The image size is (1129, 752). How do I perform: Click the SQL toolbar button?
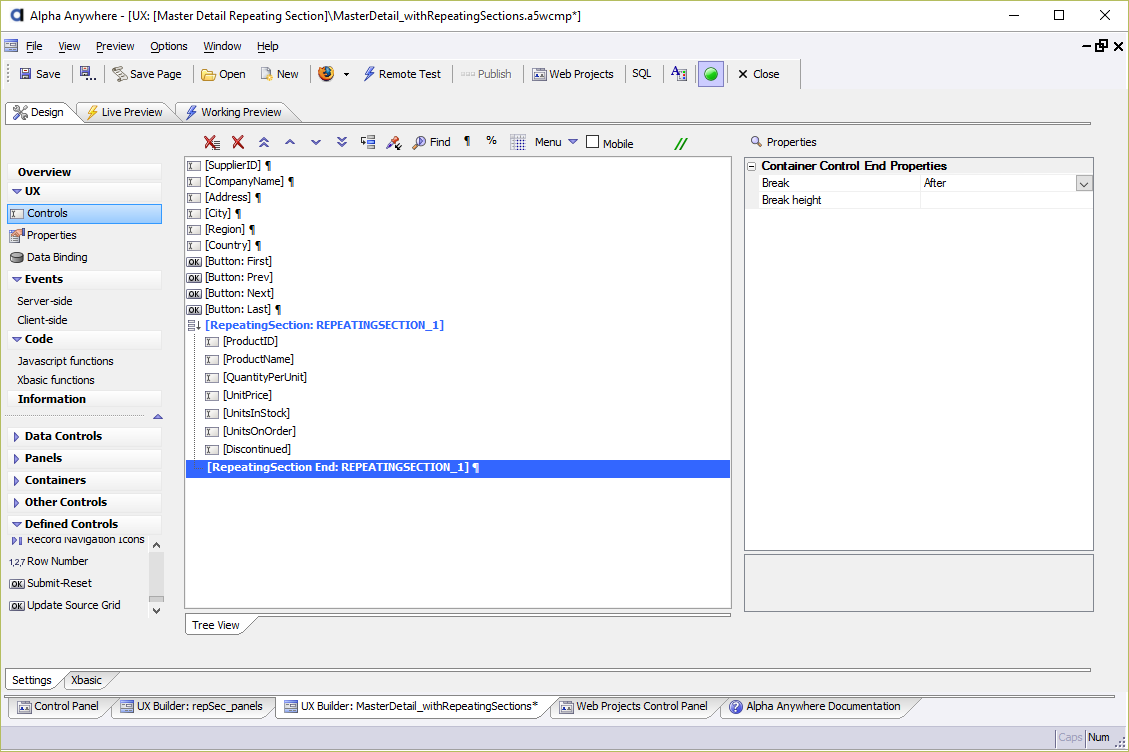coord(642,73)
